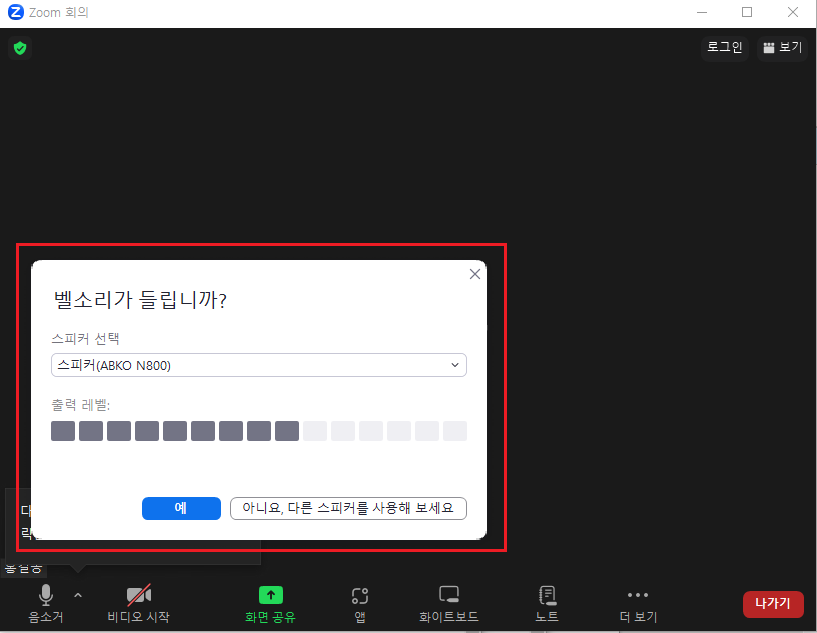Click the Zoom logo in title bar
Image resolution: width=817 pixels, height=633 pixels.
coord(15,13)
